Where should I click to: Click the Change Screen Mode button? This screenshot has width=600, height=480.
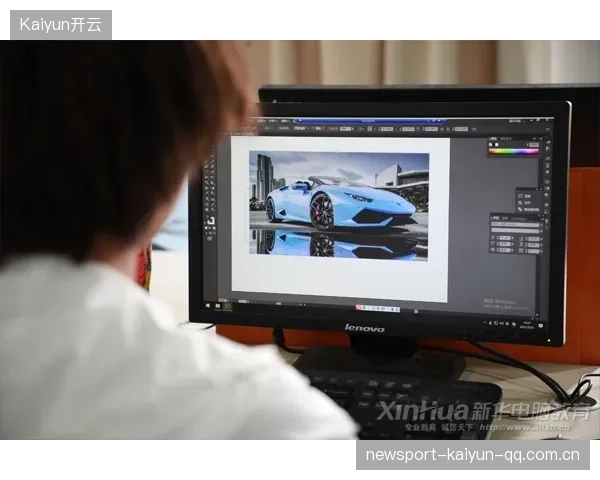point(210,239)
